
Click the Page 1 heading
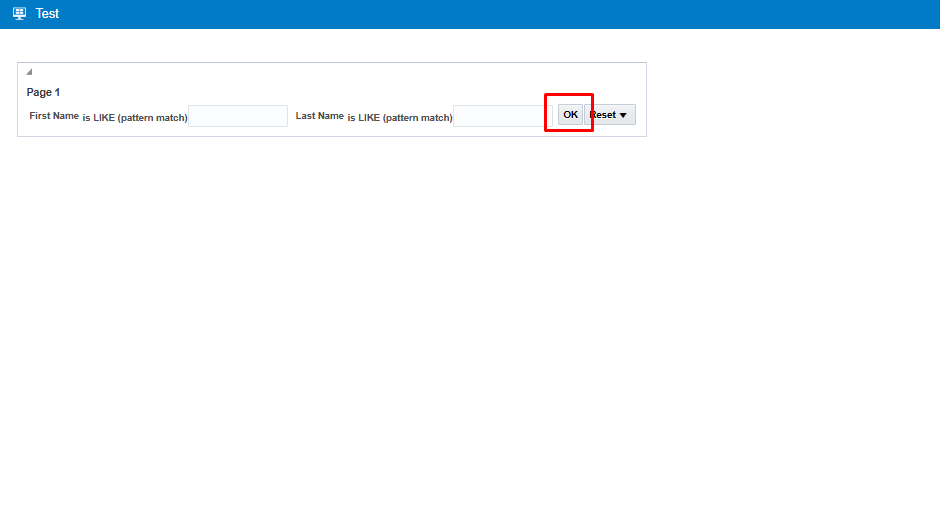43,92
